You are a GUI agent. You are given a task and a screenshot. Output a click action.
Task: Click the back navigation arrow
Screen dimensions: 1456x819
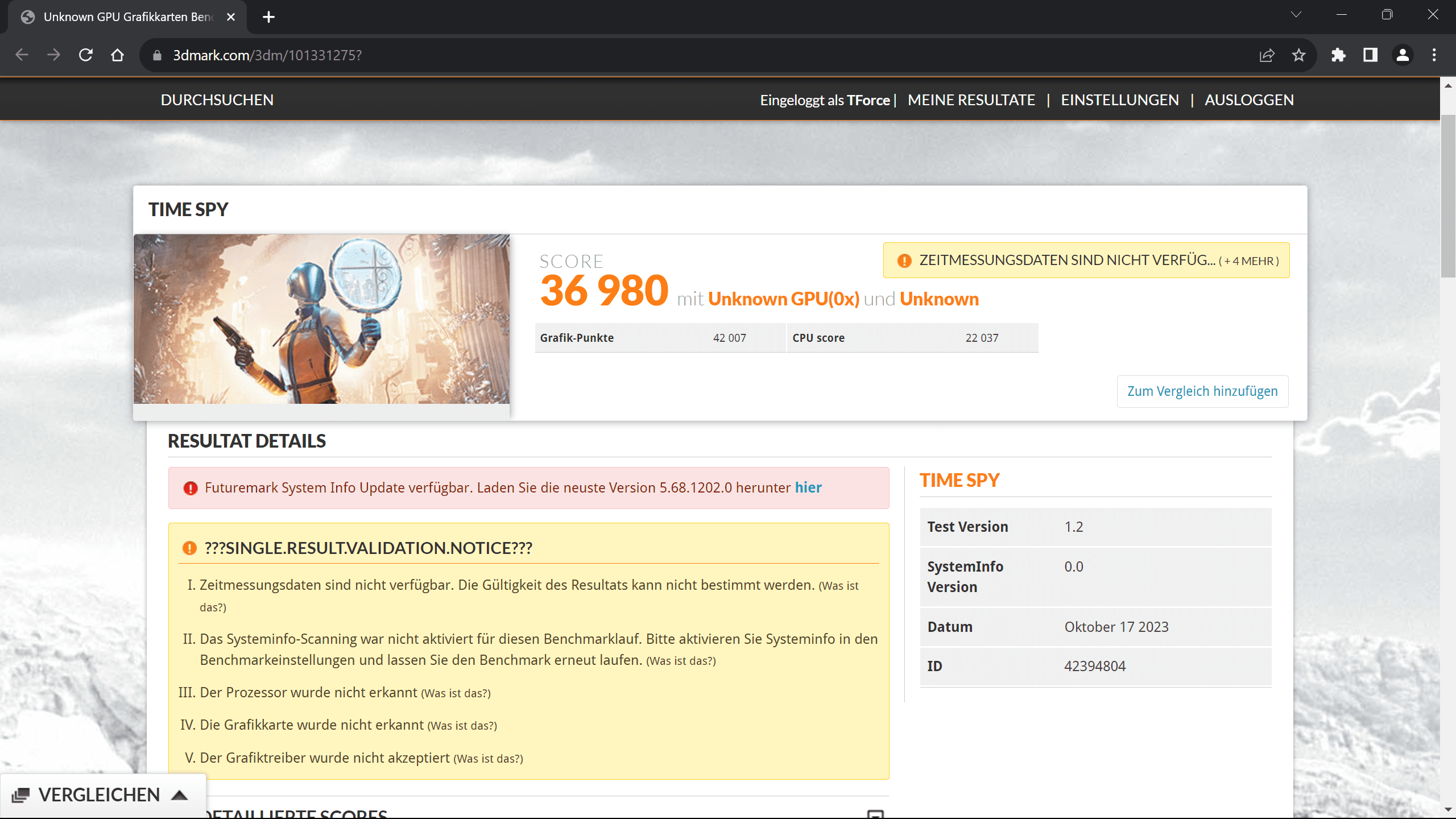22,55
